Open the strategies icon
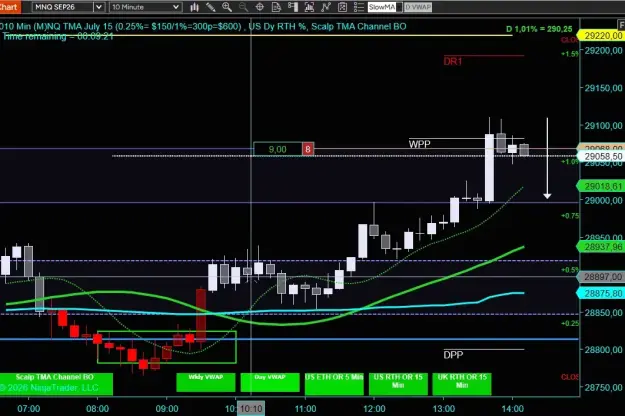This screenshot has height=416, width=625. 326,7
